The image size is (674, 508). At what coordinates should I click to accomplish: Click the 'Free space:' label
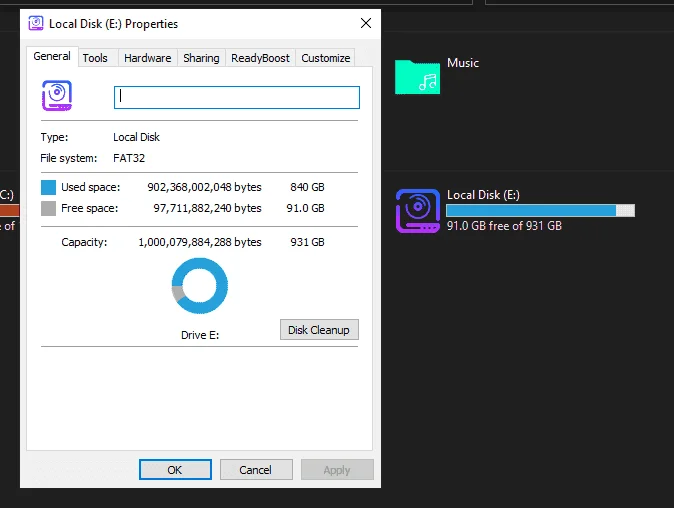pos(89,208)
